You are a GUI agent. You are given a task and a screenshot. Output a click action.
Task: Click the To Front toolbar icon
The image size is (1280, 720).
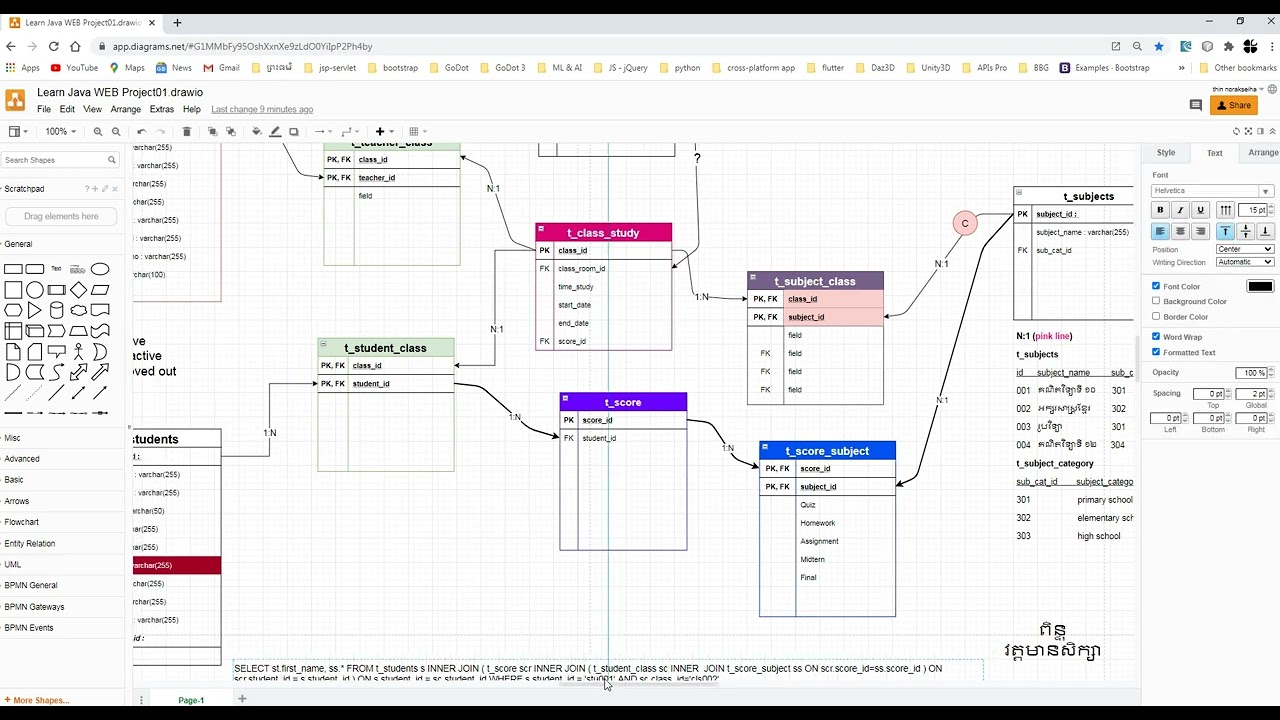213,131
